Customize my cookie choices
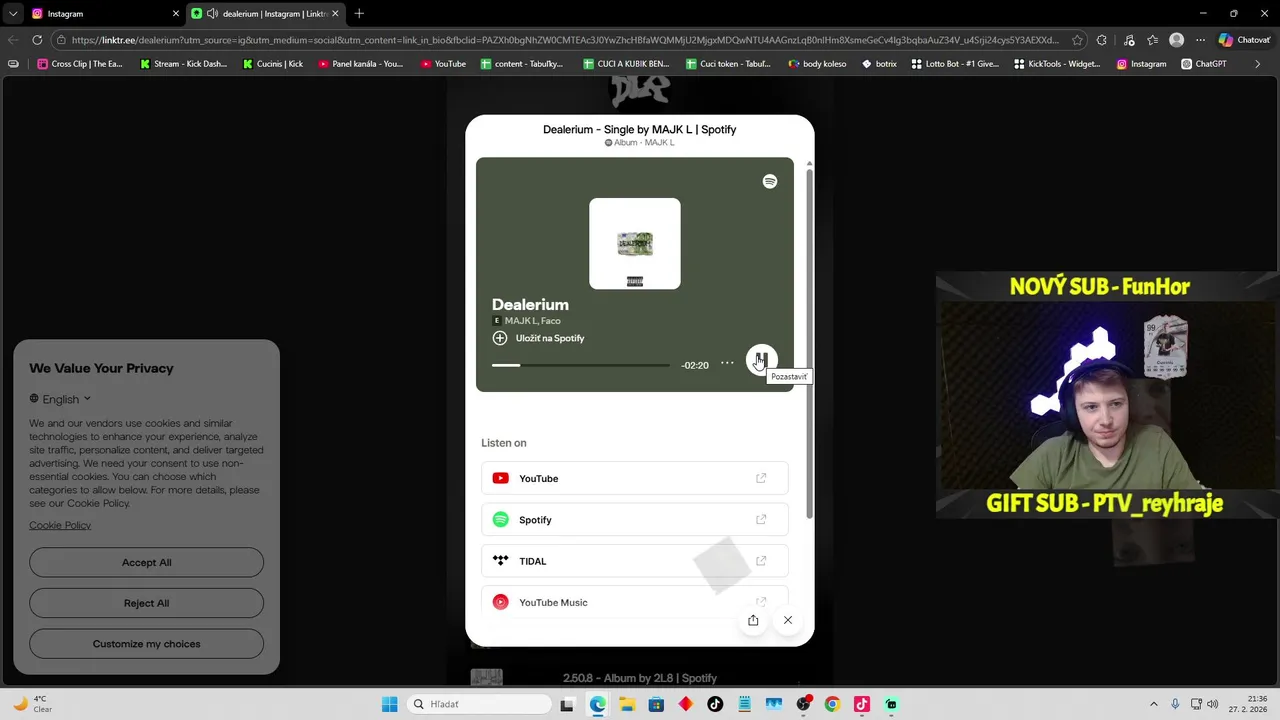The height and width of the screenshot is (720, 1280). 146,644
